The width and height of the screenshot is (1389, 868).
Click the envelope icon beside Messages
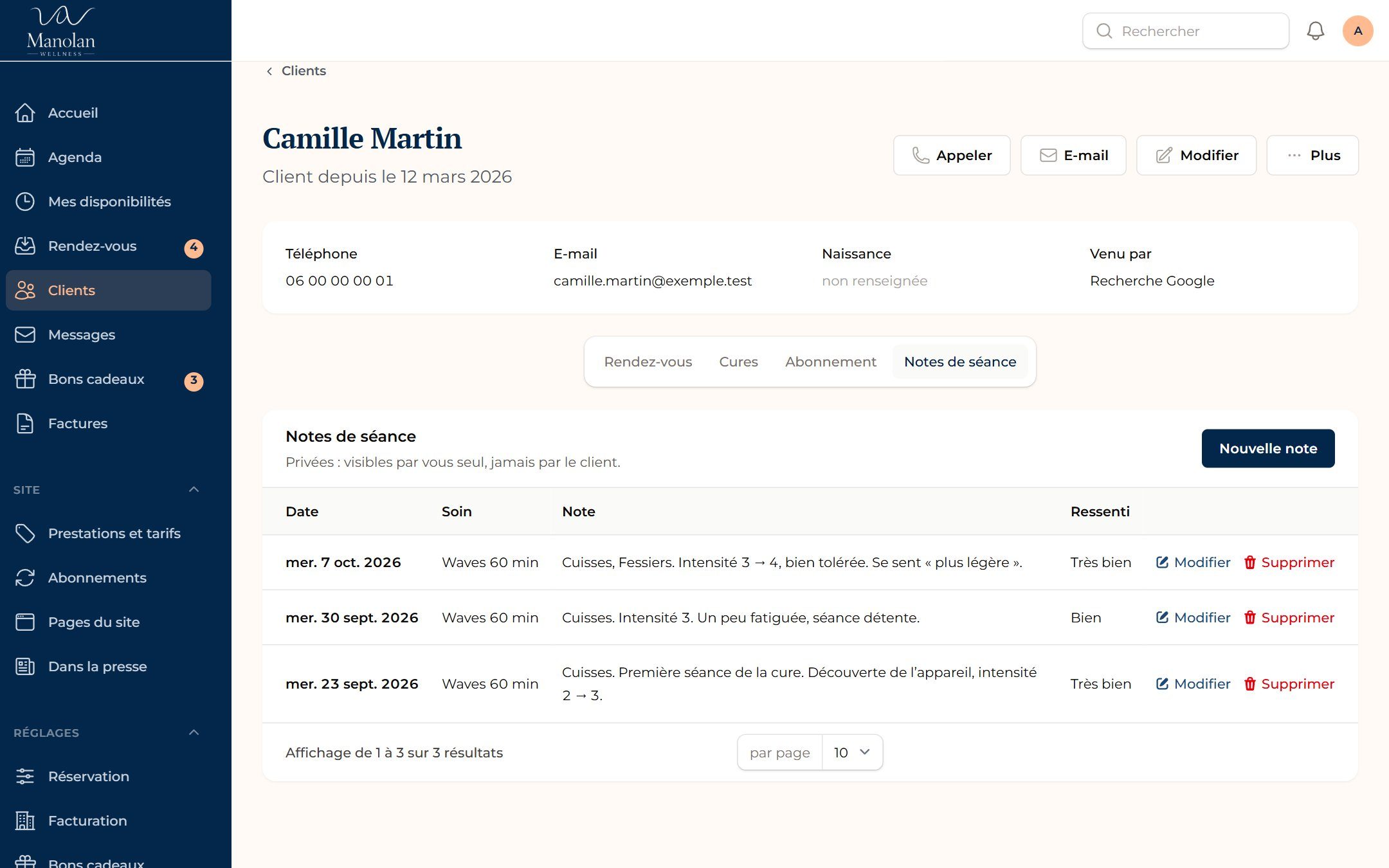[25, 334]
